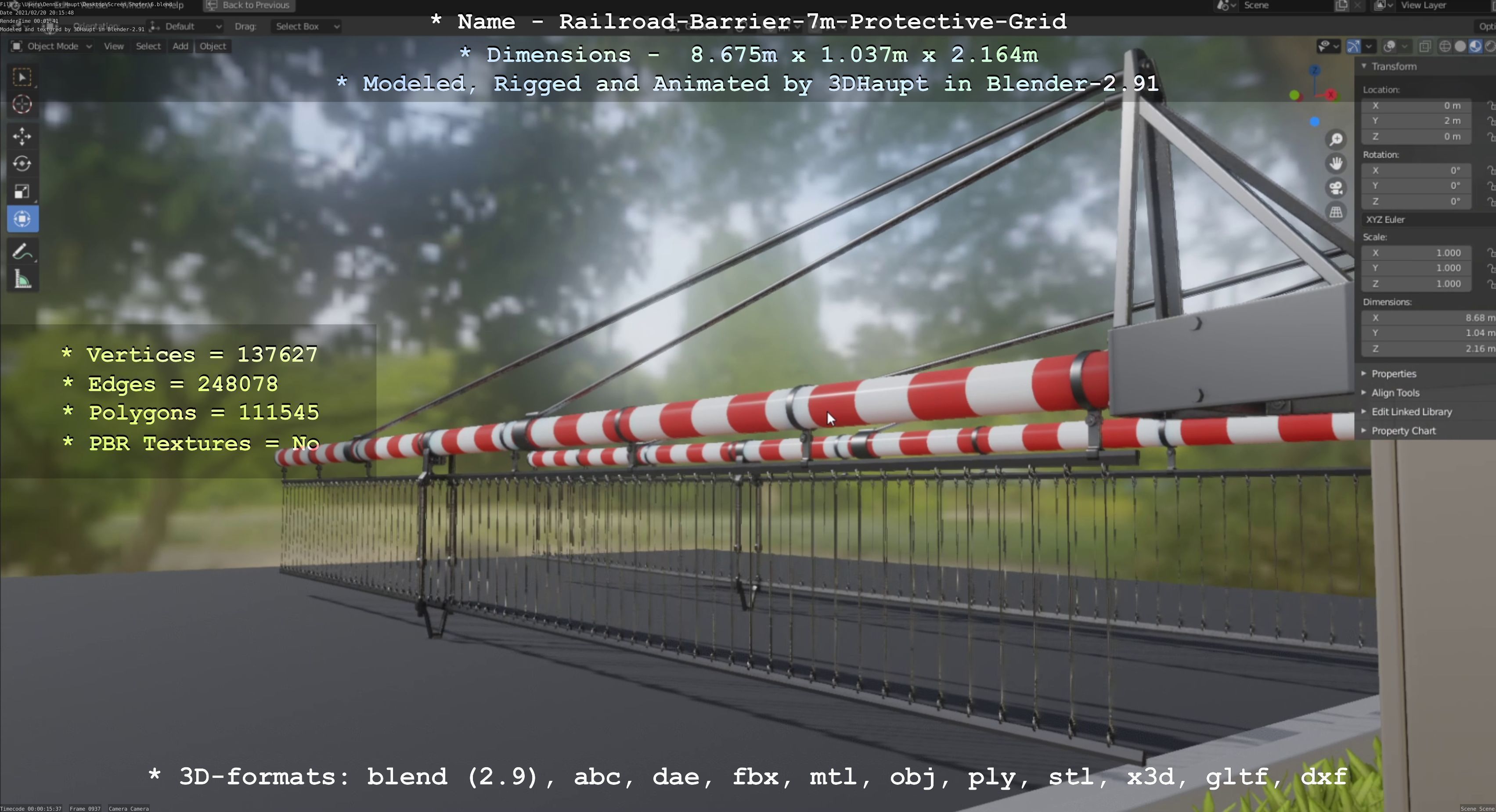Switch to solid shading mode

click(x=1460, y=47)
